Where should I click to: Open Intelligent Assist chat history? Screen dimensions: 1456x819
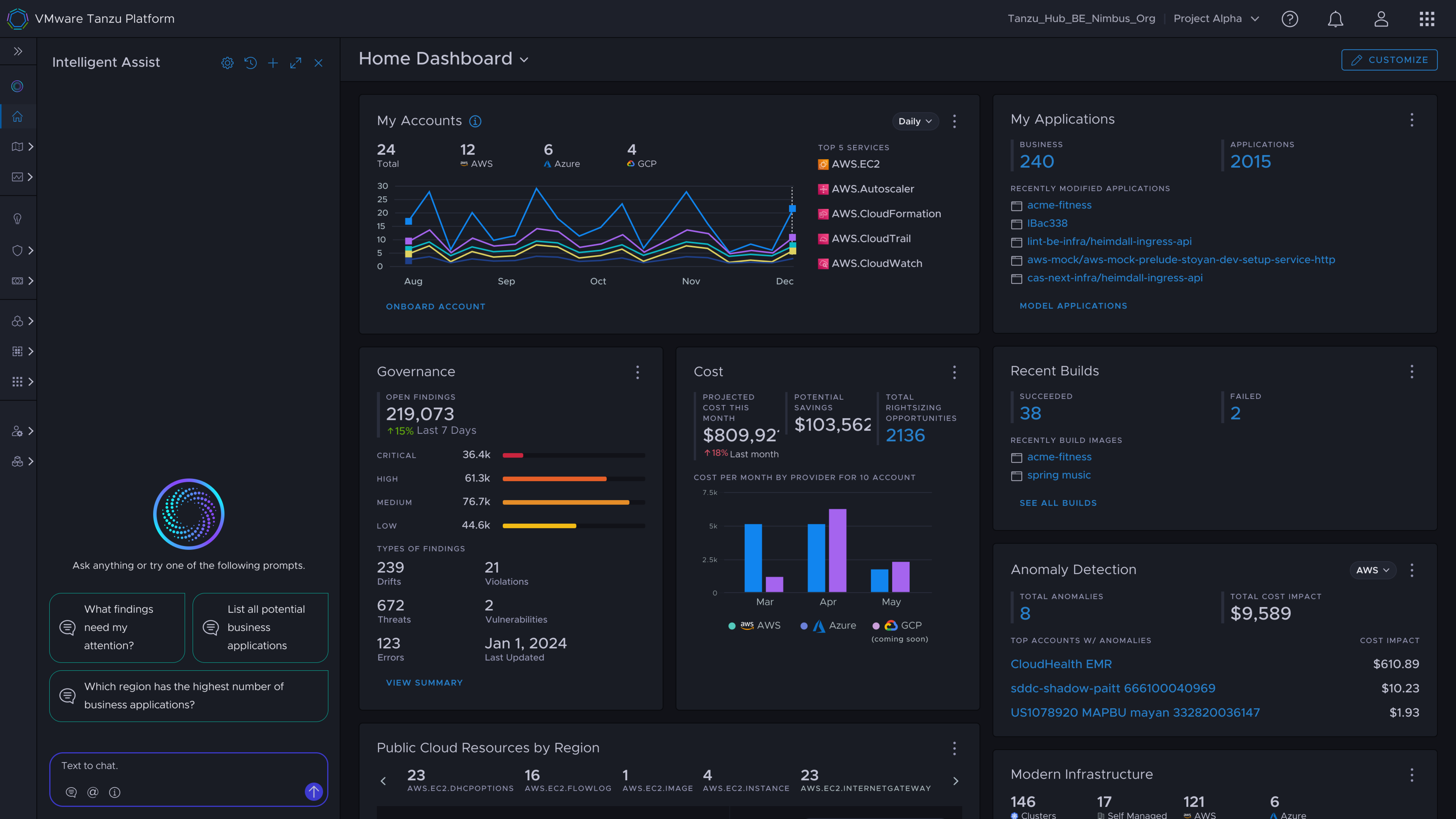(x=250, y=63)
